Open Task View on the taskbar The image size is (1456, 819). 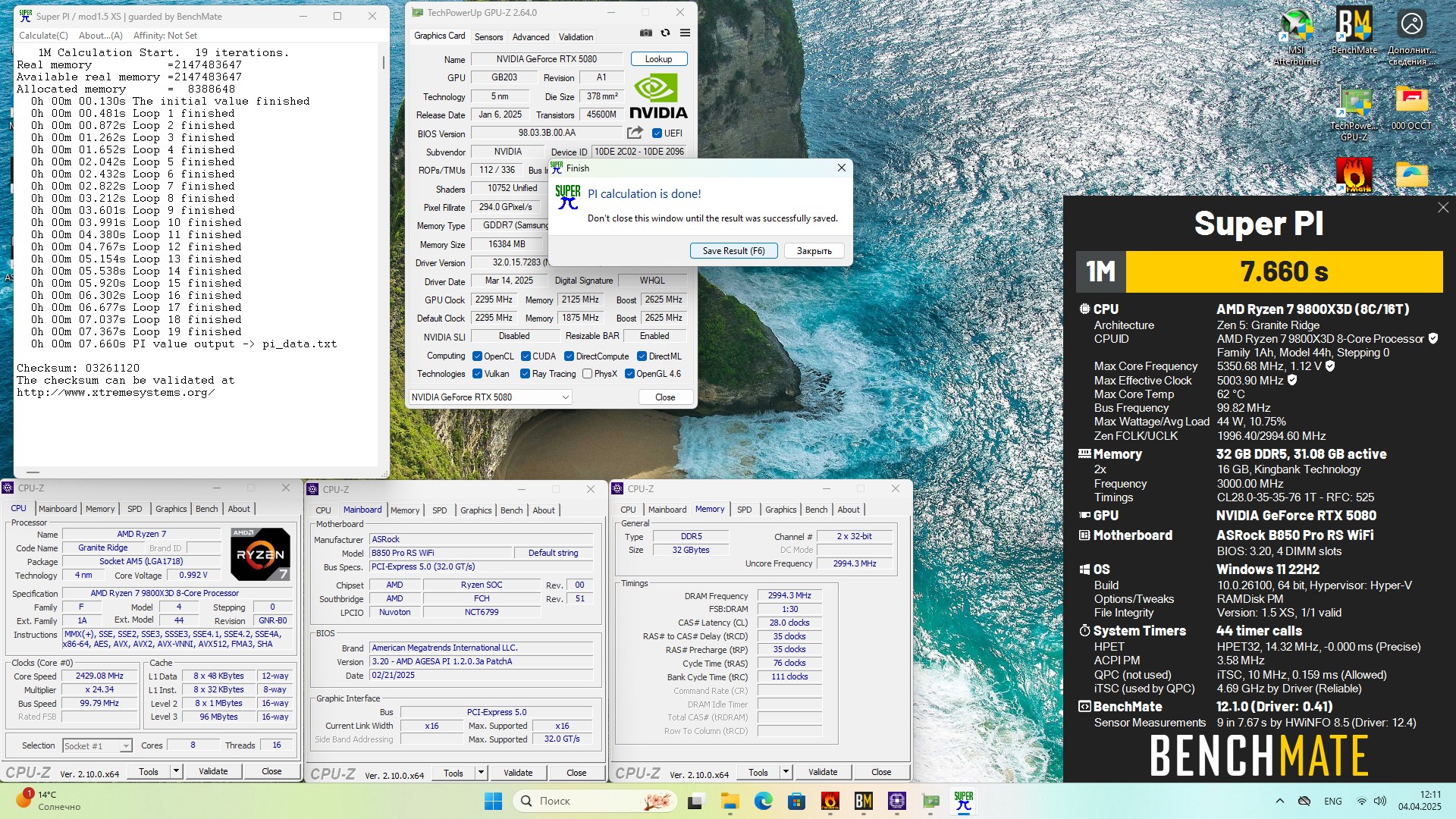tap(695, 801)
